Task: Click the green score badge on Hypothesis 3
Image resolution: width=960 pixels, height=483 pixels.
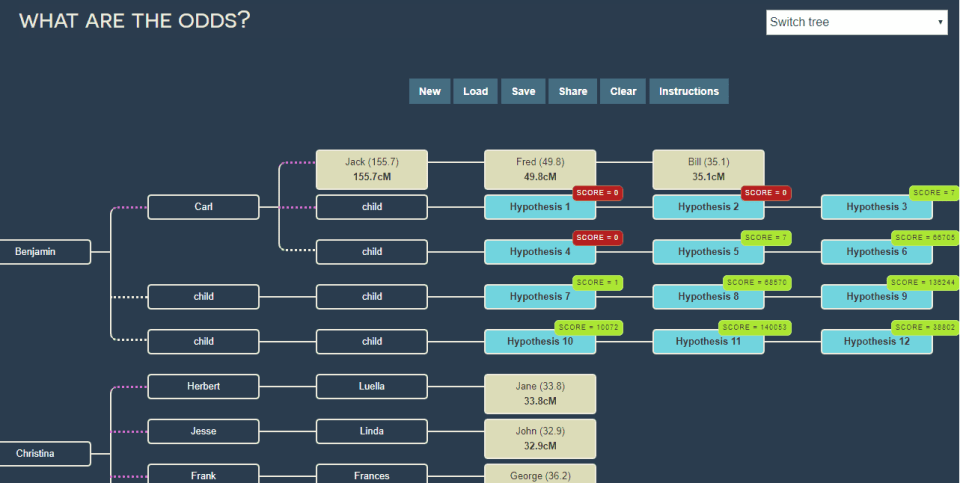Action: (x=934, y=193)
